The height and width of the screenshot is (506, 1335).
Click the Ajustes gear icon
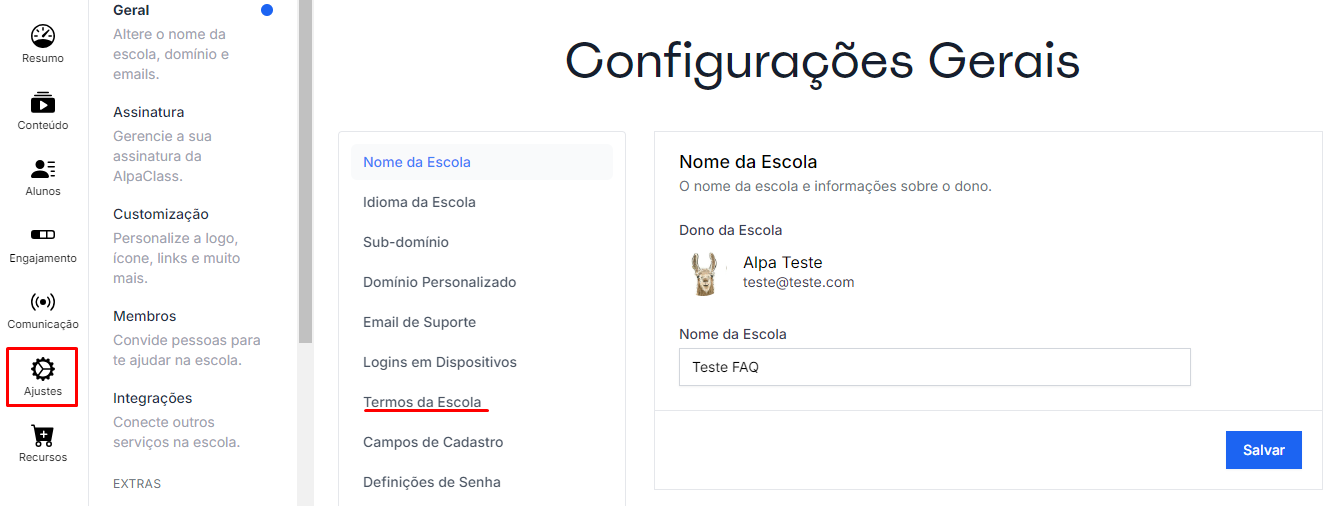43,370
